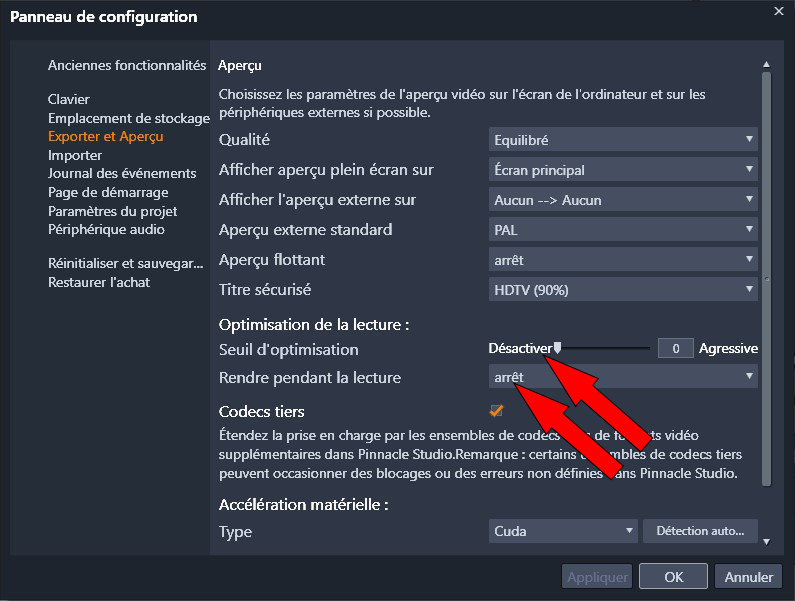Close the Panneau de configuration dialog
The image size is (795, 601).
click(778, 11)
